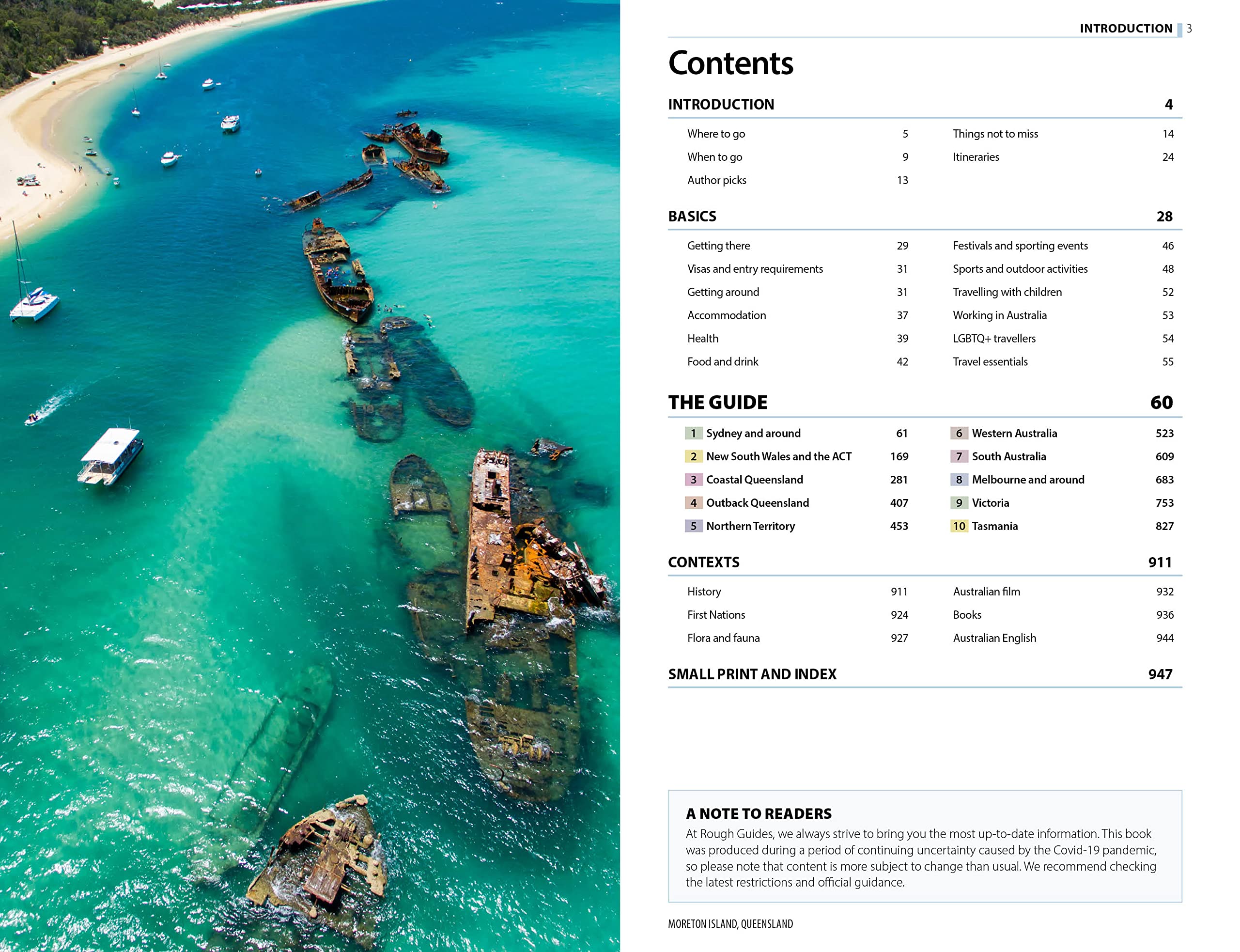Click the number 8 chapter badge
1240x952 pixels.
(959, 480)
